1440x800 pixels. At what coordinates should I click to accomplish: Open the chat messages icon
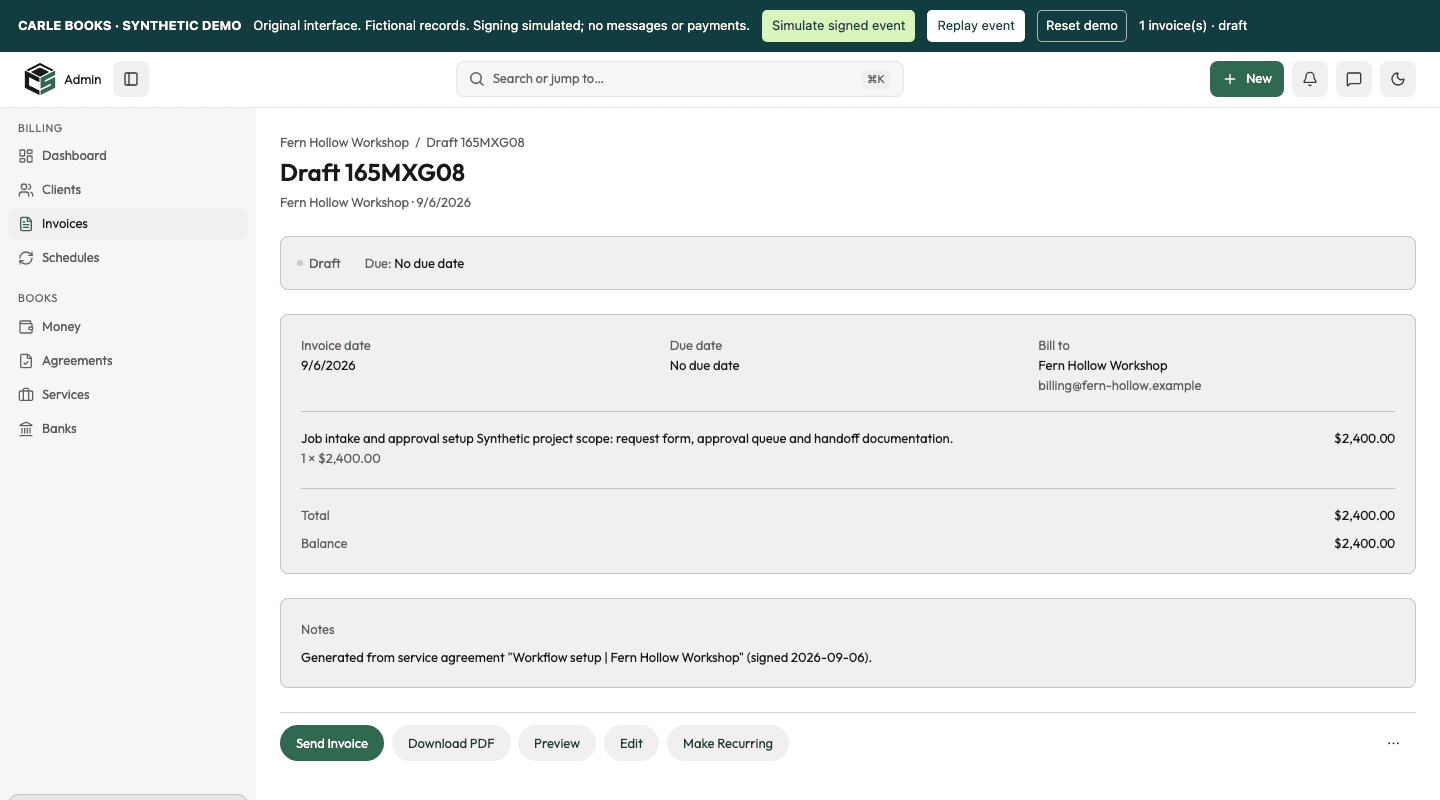click(1354, 79)
